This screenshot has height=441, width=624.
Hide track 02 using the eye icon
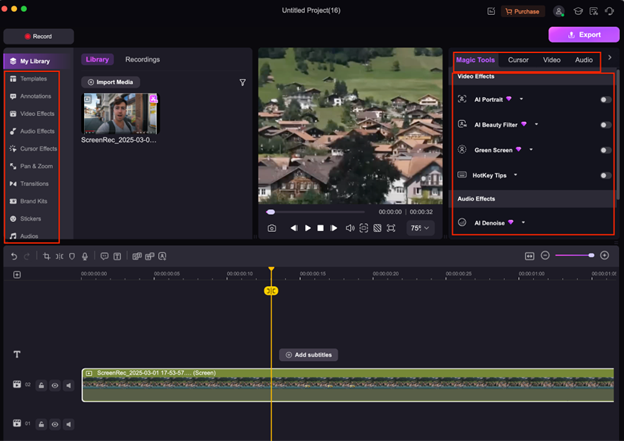click(54, 384)
